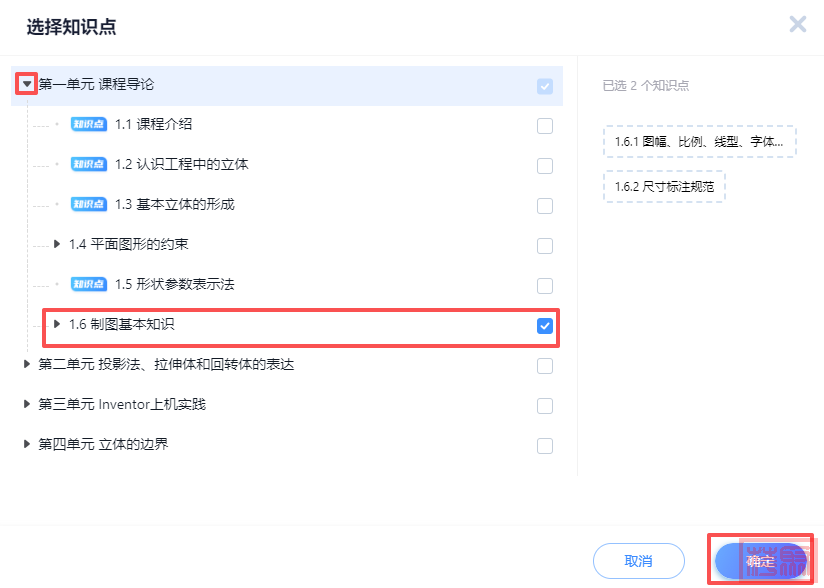Click the 知识点 badge beside 1.2 认识工程中的立体
Screen dimensions: 824x588
point(89,165)
